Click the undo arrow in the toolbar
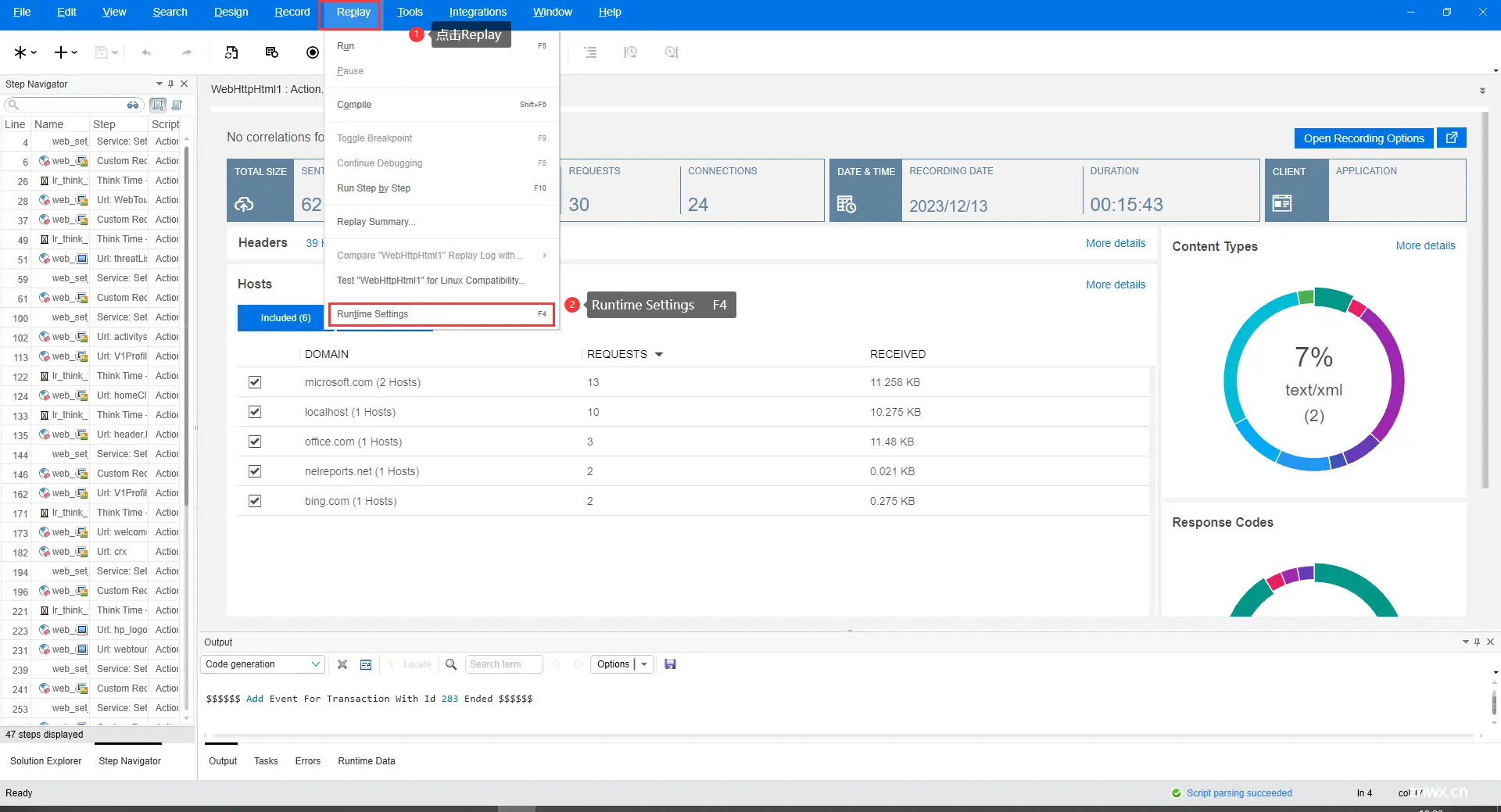The height and width of the screenshot is (812, 1501). [x=146, y=52]
